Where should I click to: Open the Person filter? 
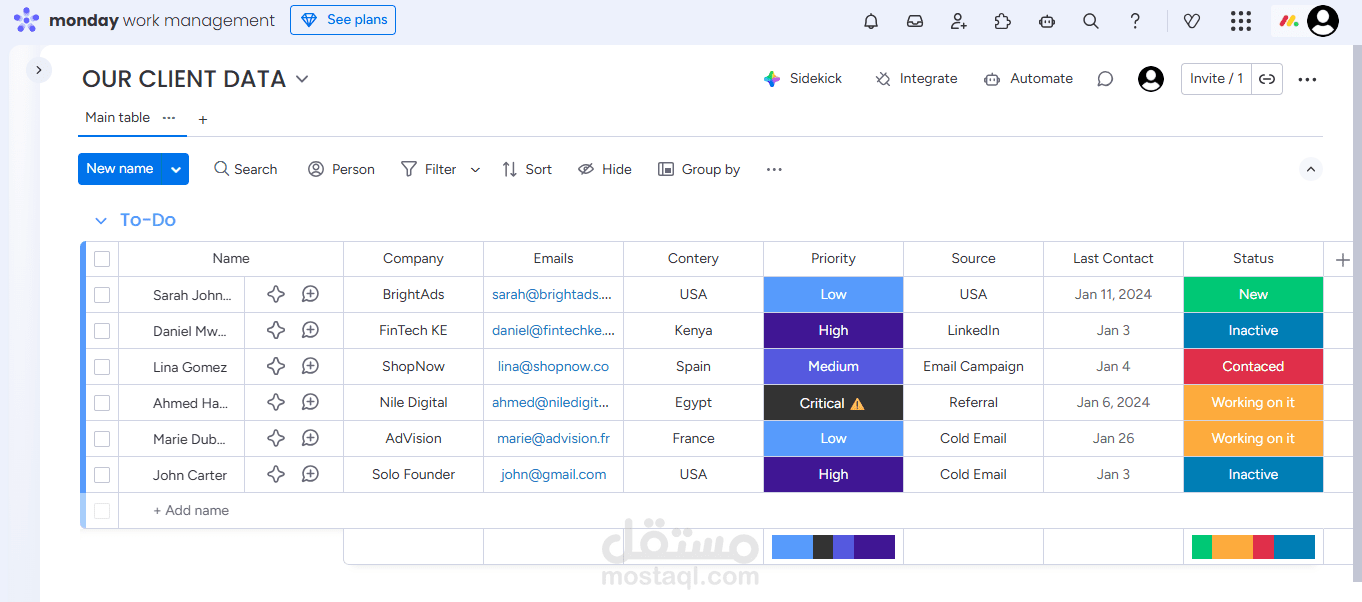click(341, 169)
